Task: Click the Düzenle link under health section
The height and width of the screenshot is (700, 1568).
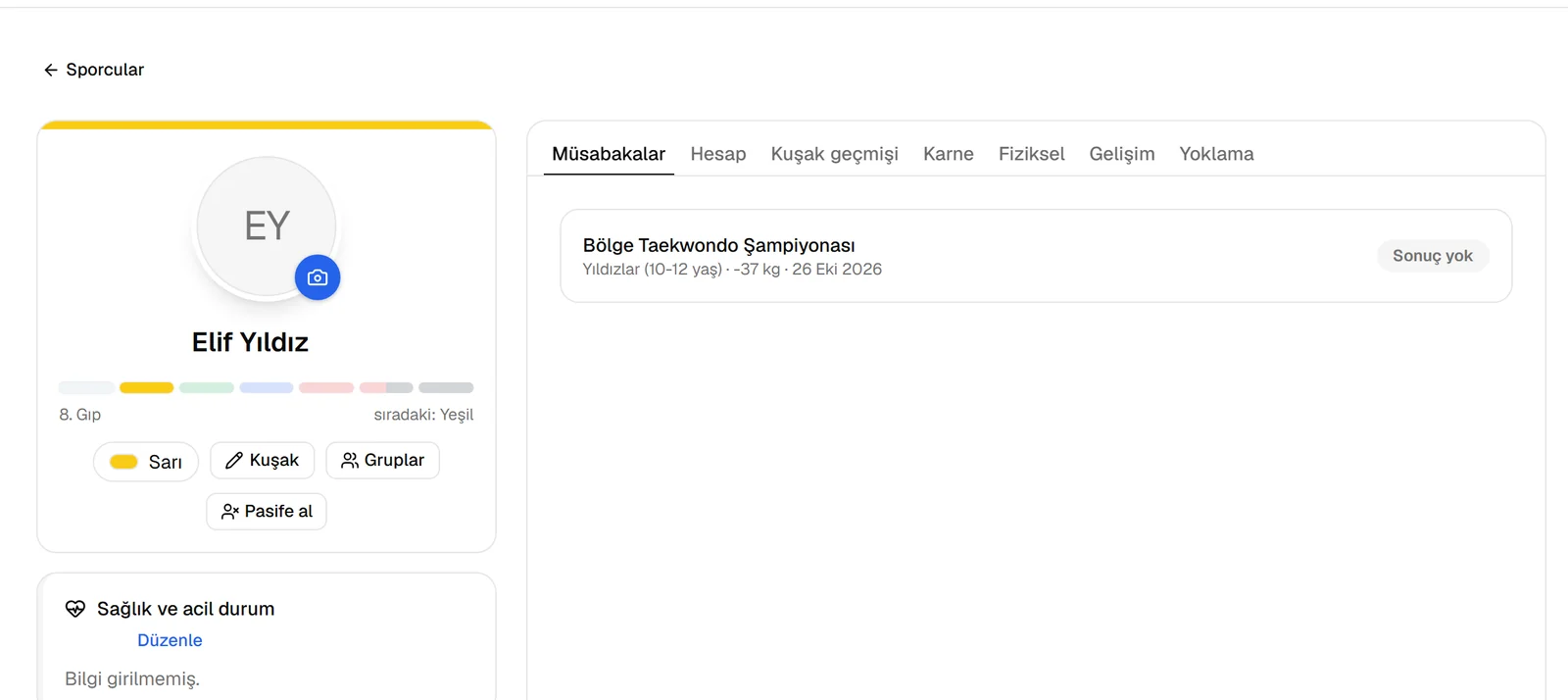Action: click(x=170, y=640)
